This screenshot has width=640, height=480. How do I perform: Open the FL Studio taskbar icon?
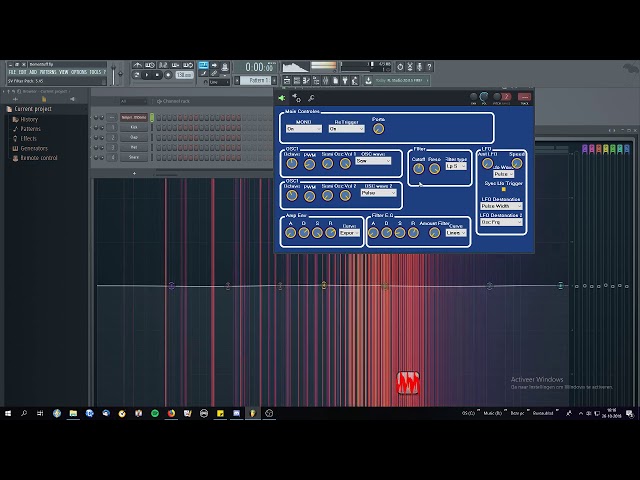click(253, 413)
